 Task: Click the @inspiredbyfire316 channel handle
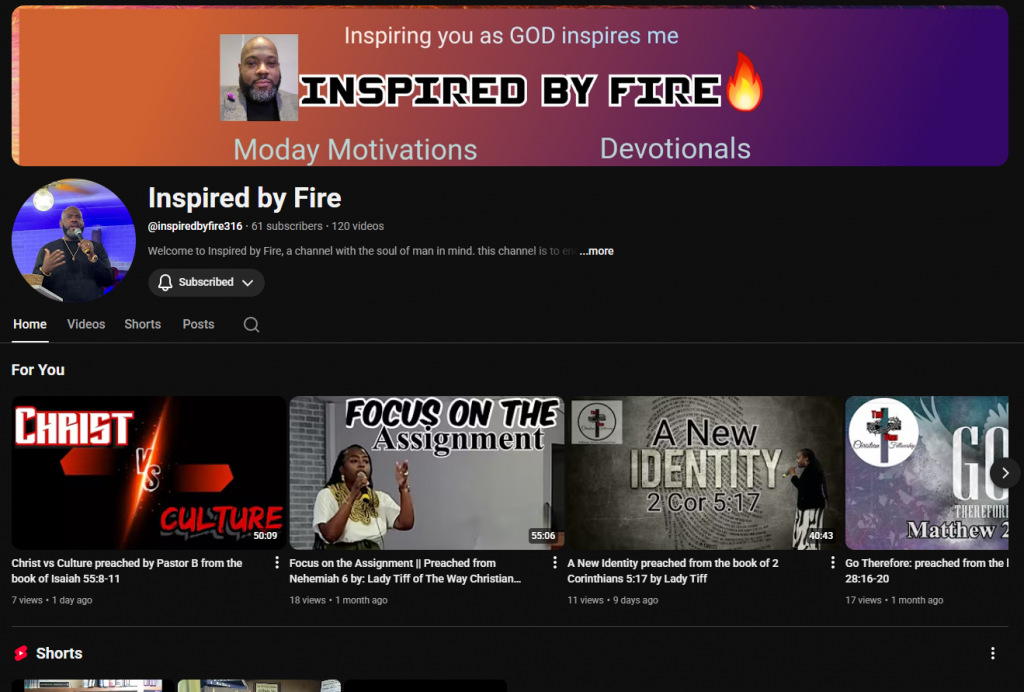click(195, 226)
